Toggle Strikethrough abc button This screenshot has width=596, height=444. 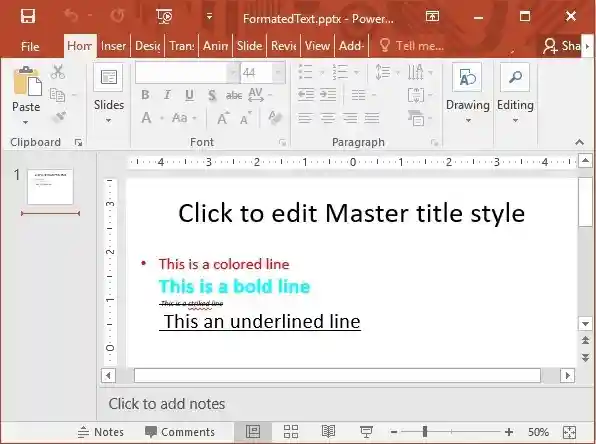[x=234, y=95]
